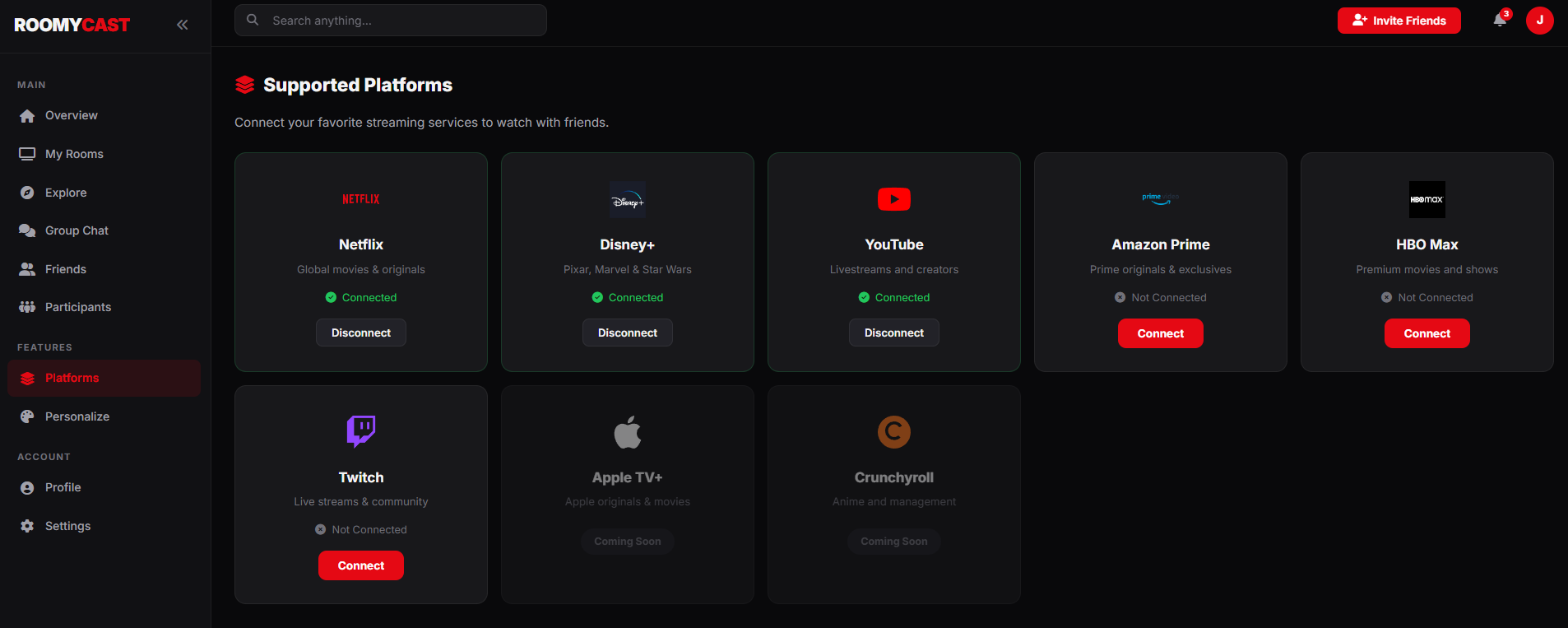Open Overview from the sidebar
This screenshot has width=1568, height=628.
click(104, 115)
